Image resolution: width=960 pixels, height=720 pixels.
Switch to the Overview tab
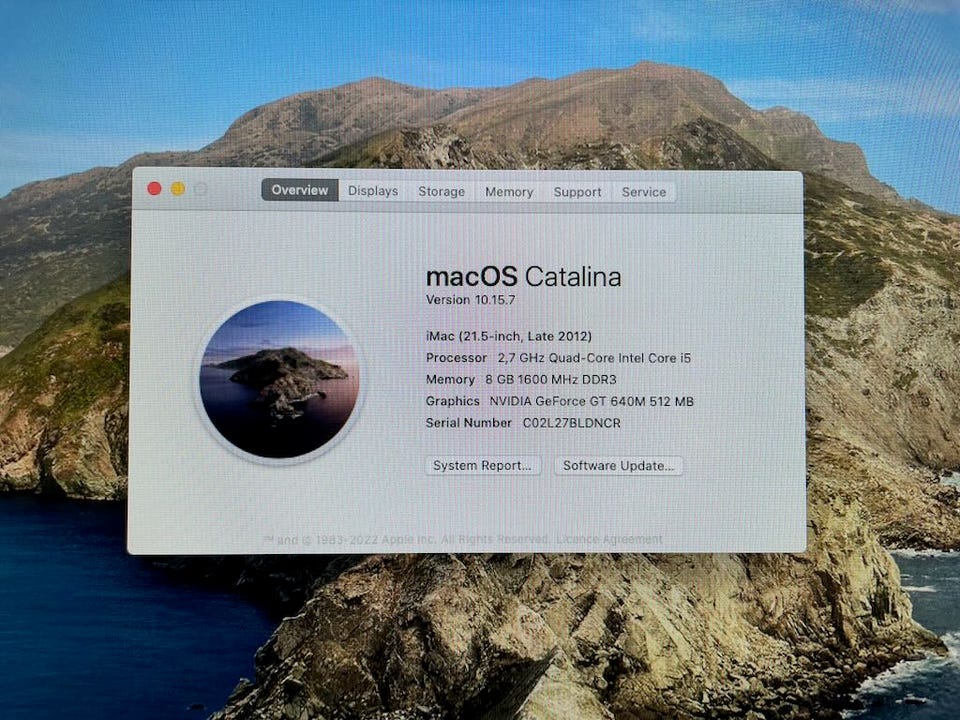pos(300,190)
